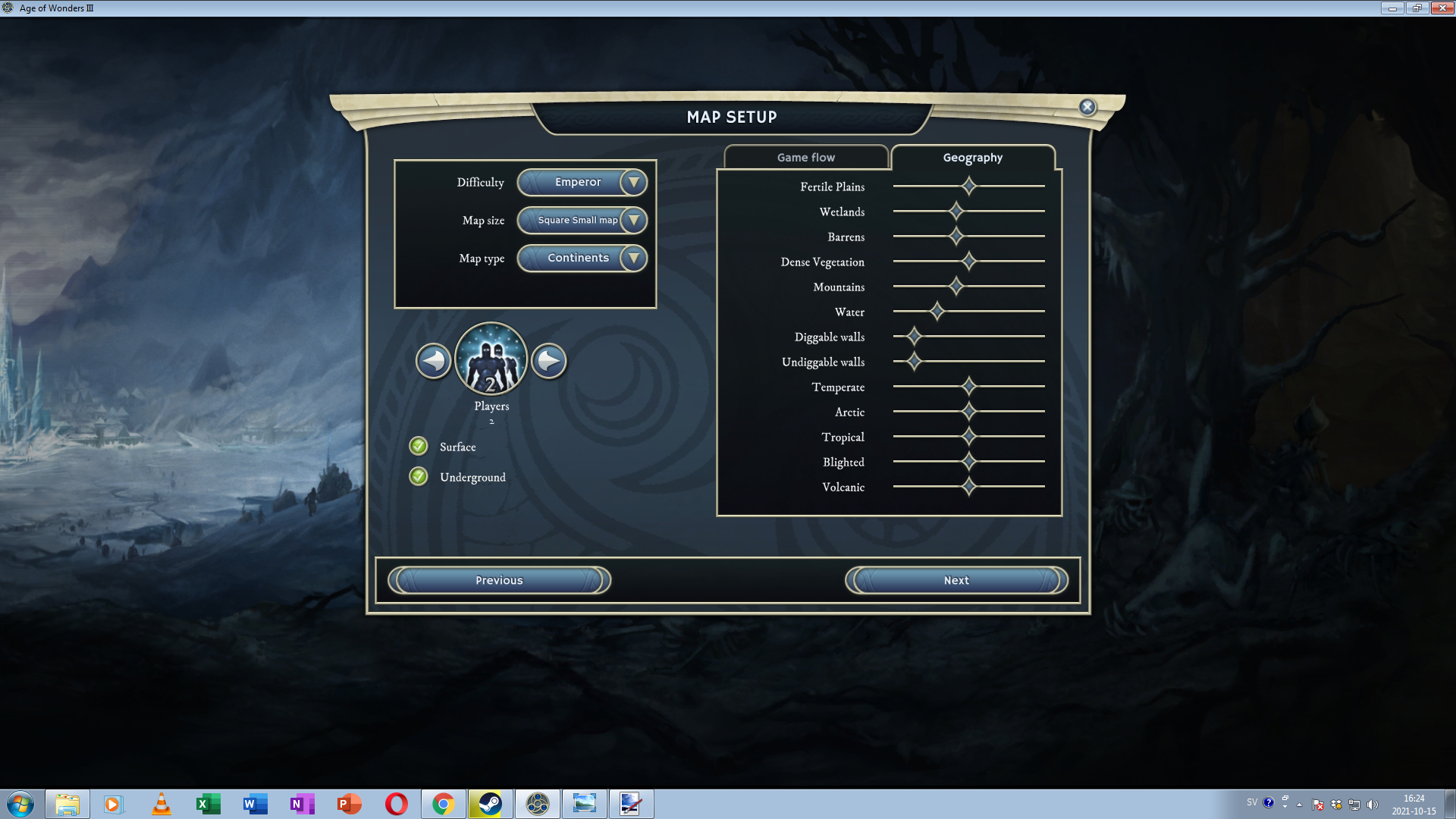Click the Diggable walls slider handle
1456x819 pixels.
(x=915, y=336)
